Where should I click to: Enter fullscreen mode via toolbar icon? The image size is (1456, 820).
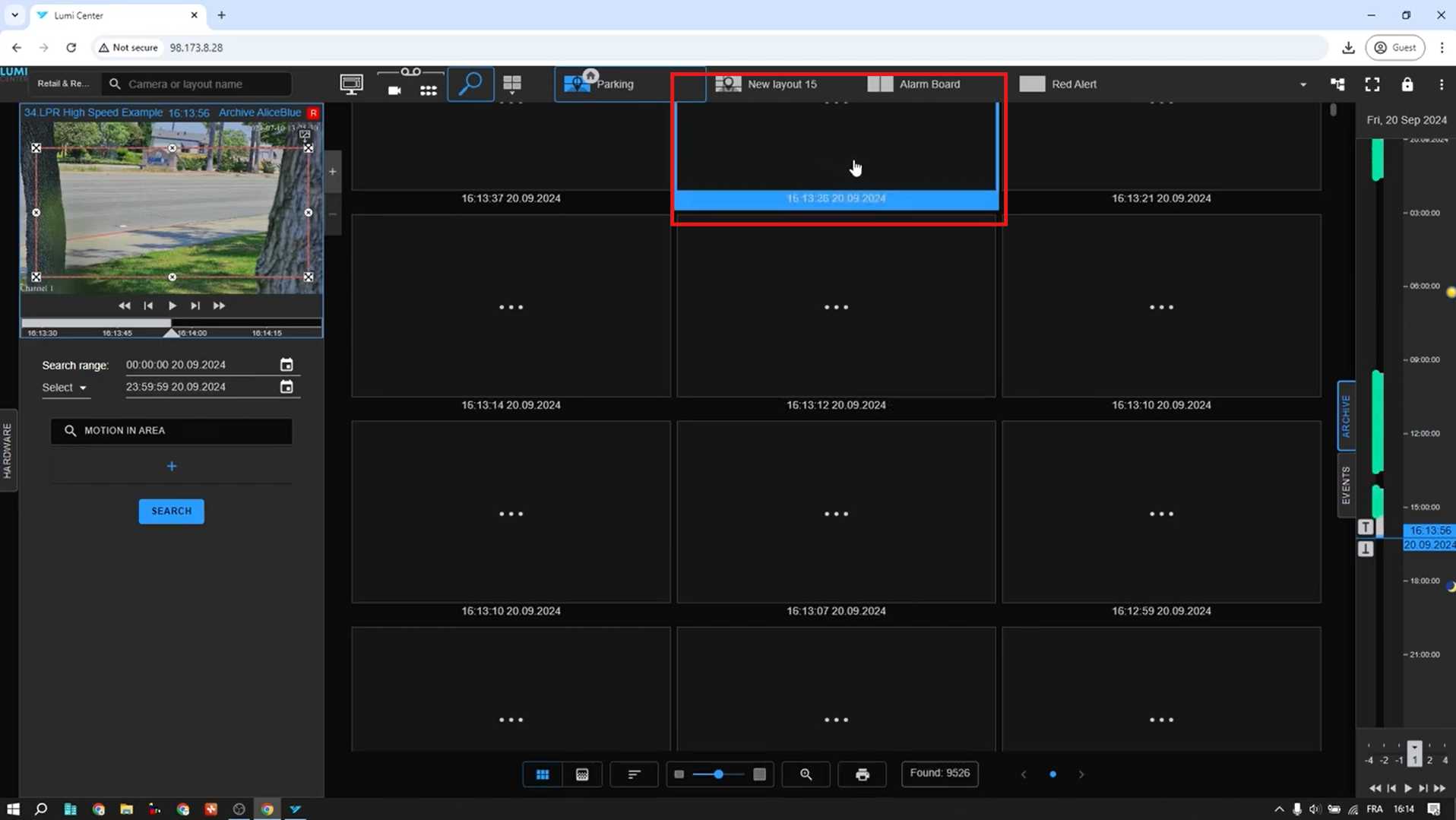click(x=1372, y=84)
